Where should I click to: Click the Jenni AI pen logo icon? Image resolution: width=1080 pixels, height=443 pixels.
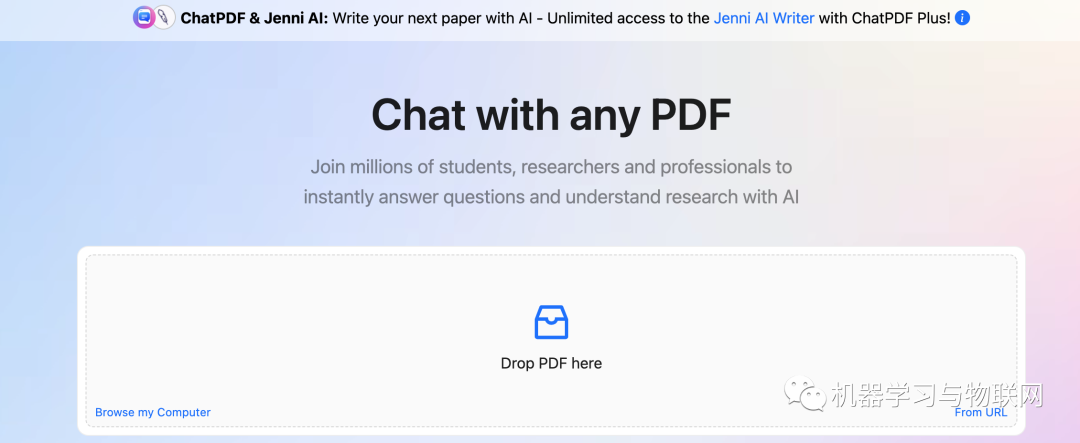[163, 18]
